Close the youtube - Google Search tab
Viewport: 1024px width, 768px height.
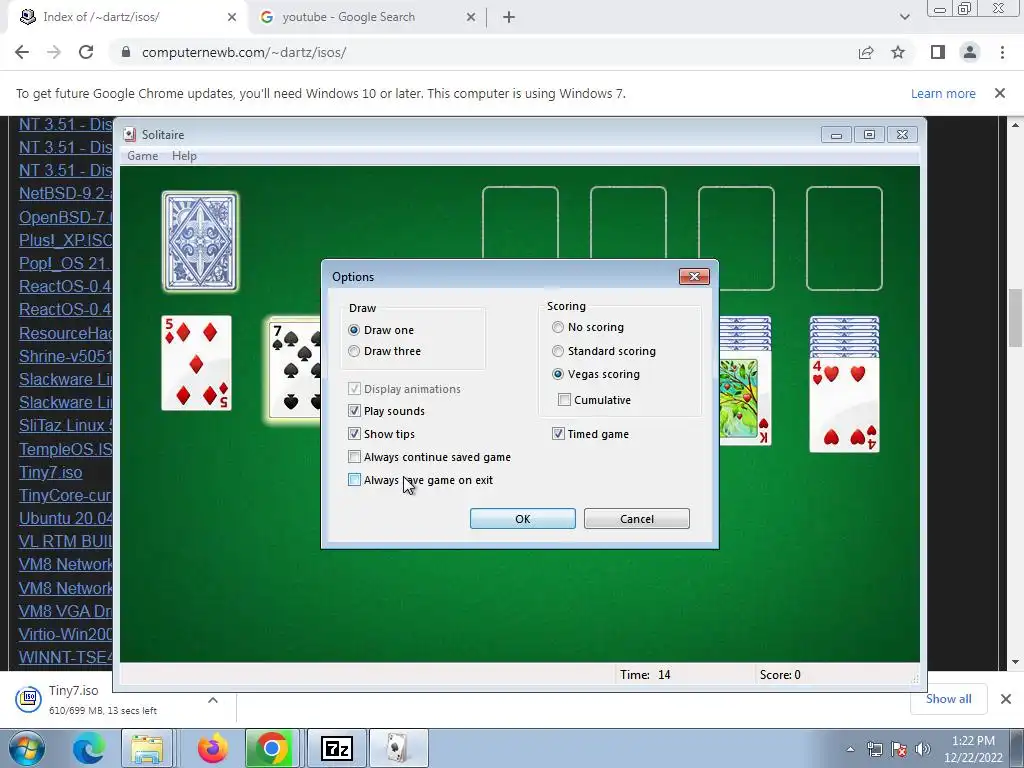click(471, 18)
